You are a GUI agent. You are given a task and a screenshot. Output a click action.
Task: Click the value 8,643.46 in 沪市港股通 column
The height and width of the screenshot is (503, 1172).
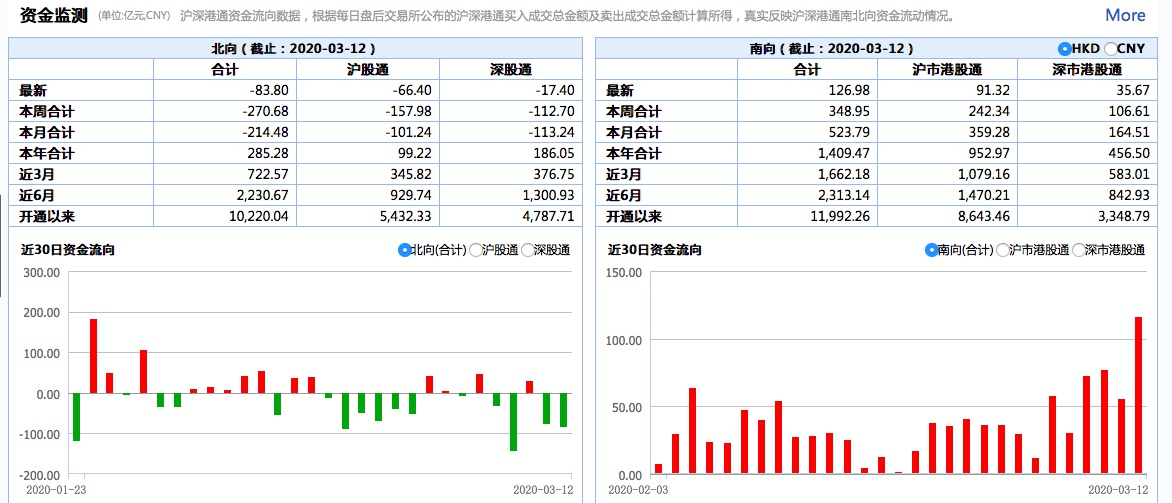[x=986, y=217]
